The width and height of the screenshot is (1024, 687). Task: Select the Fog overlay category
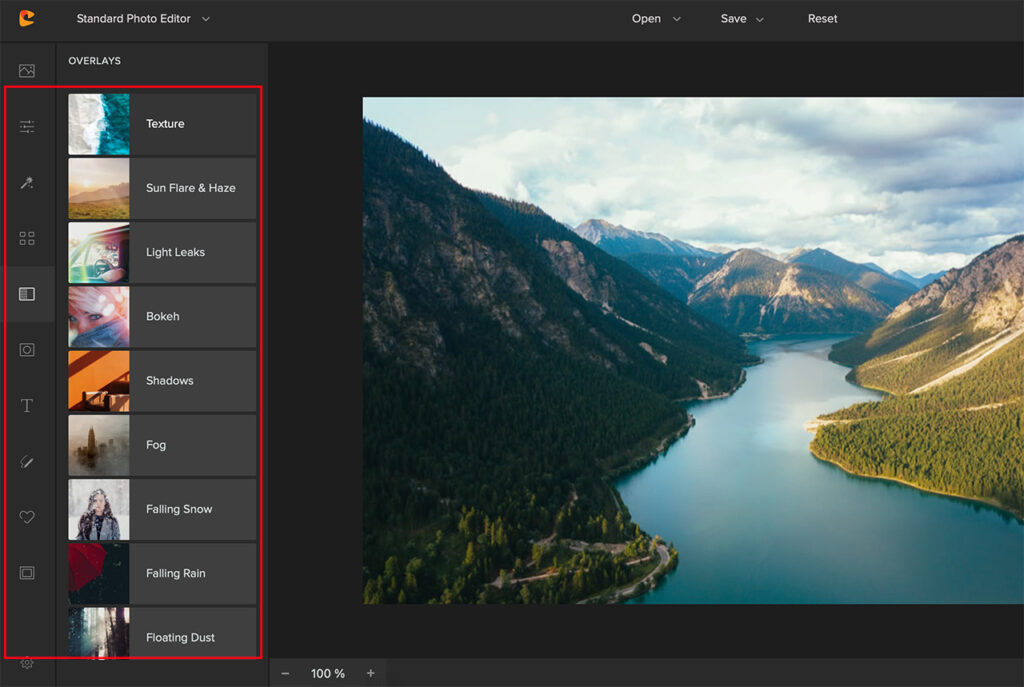tap(162, 445)
